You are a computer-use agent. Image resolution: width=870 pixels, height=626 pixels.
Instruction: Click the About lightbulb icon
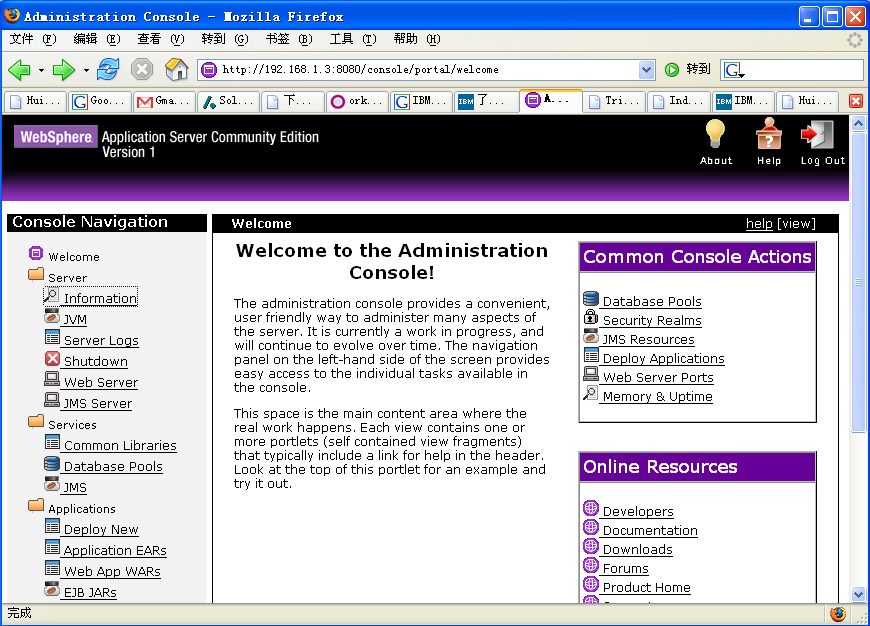pos(715,134)
